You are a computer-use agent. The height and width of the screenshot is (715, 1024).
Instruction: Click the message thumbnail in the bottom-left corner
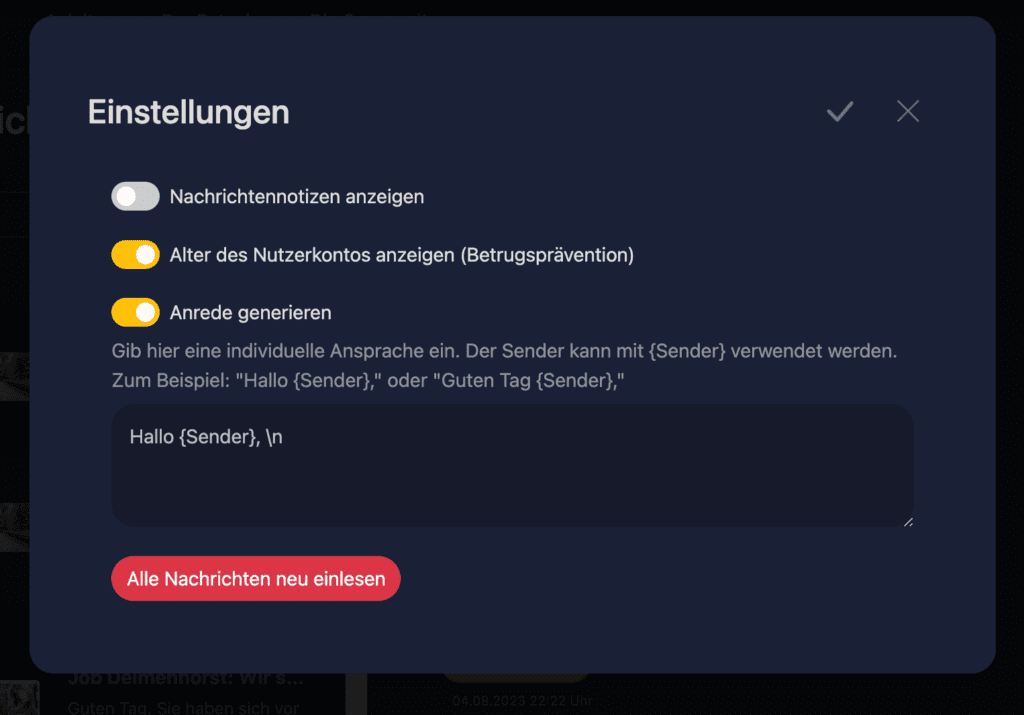point(20,697)
